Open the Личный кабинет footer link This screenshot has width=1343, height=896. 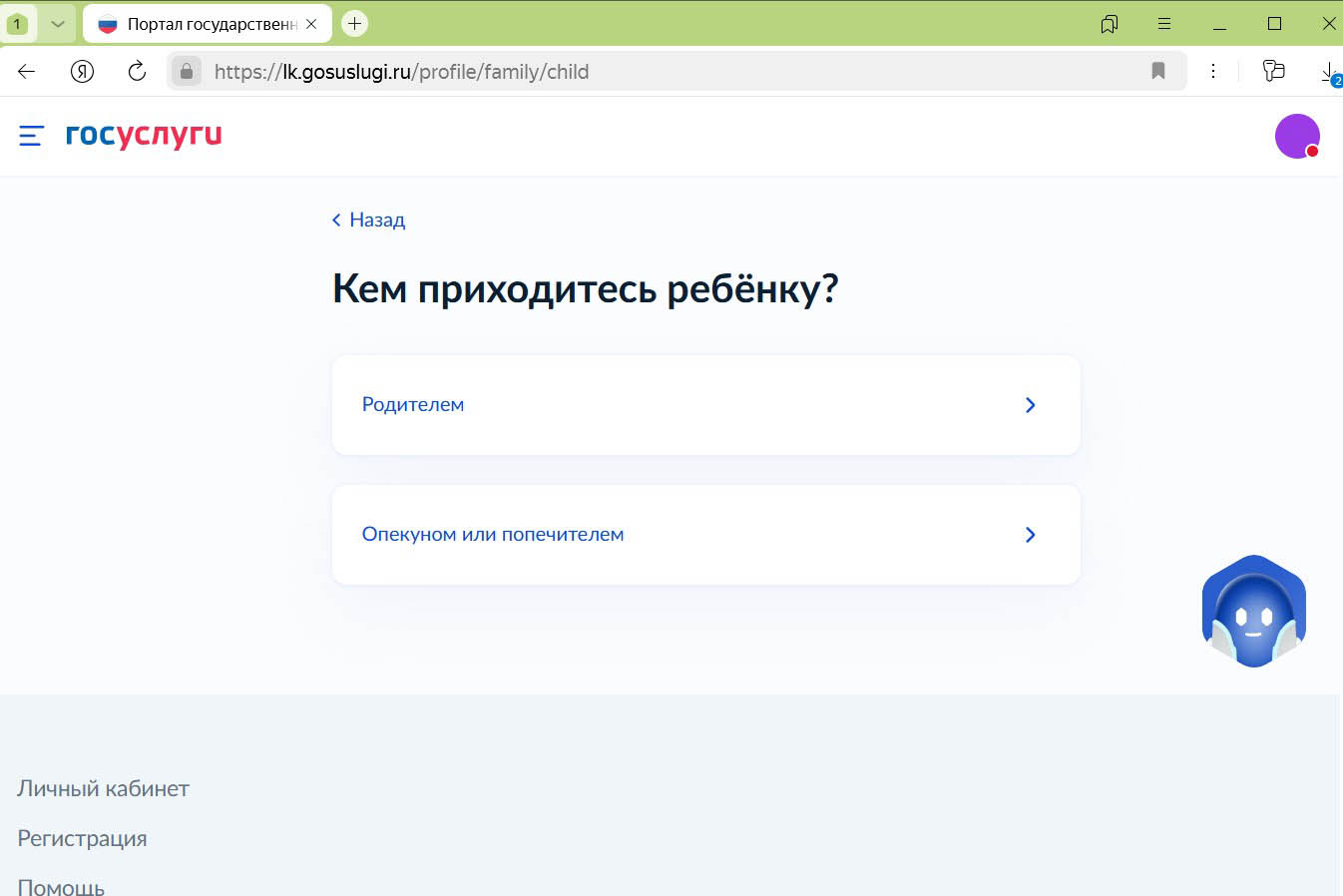pyautogui.click(x=103, y=788)
